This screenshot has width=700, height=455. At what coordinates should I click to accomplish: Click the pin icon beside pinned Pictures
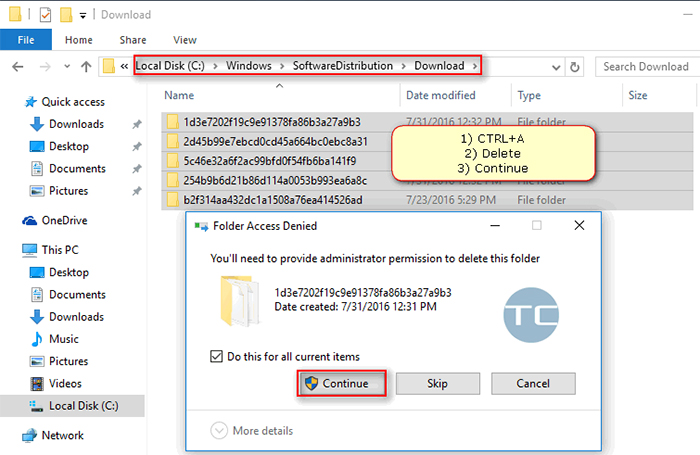(x=137, y=191)
